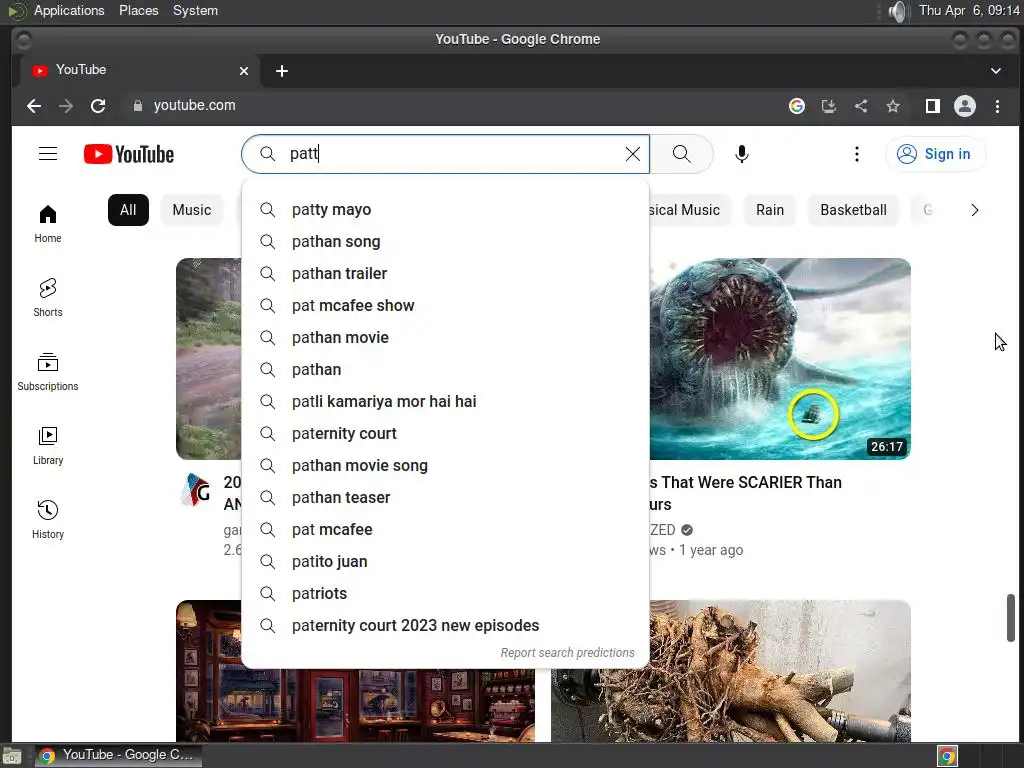Viewport: 1024px width, 768px height.
Task: Click YouTube - Google Chrome taskbar button
Action: coord(118,755)
